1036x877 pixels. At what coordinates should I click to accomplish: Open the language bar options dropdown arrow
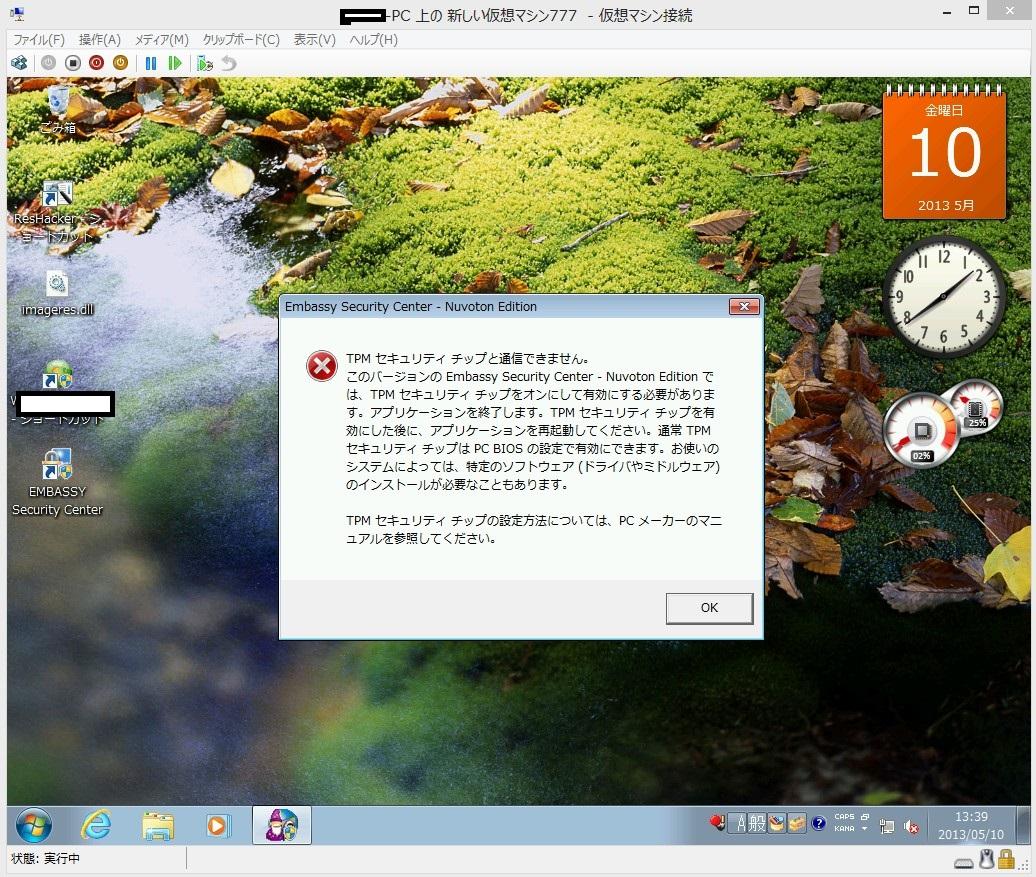point(864,829)
